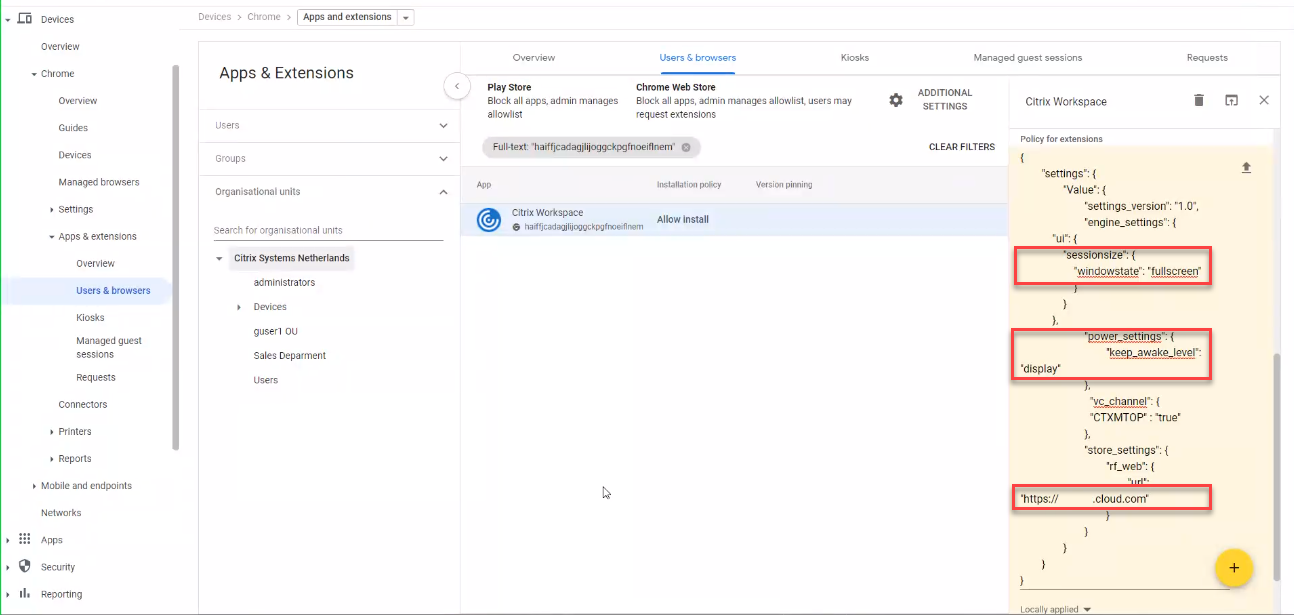Select the Sales Deparment organisational unit

click(x=289, y=356)
